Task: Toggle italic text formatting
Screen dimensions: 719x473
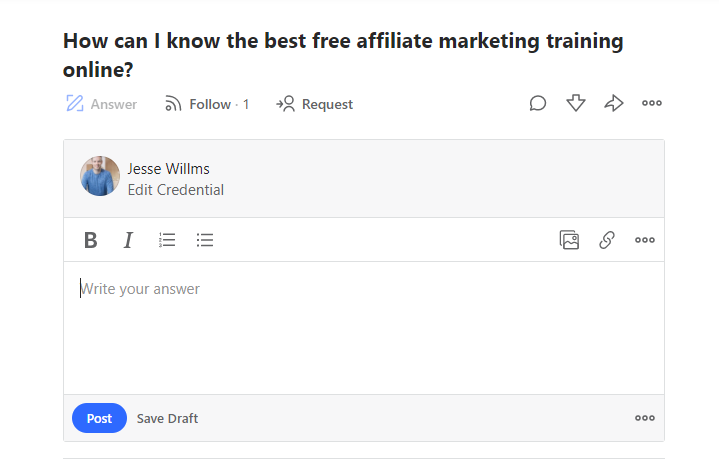Action: pyautogui.click(x=128, y=240)
